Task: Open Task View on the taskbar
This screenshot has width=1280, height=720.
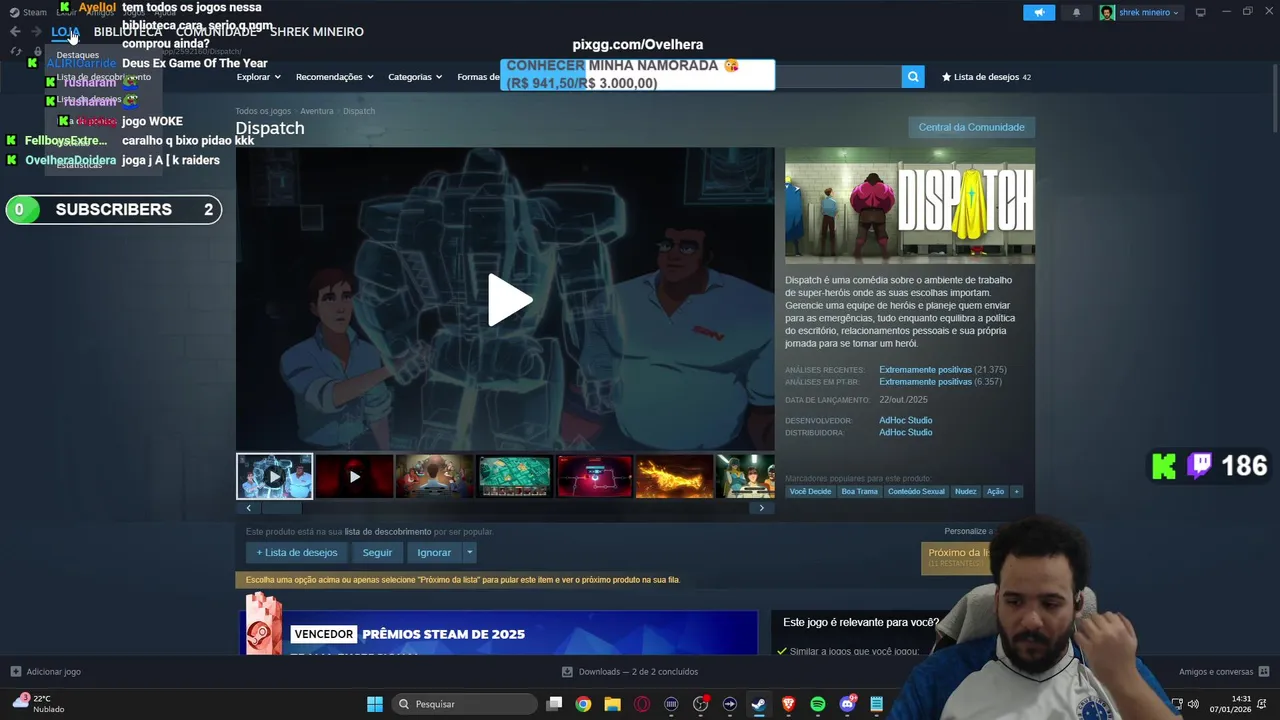Action: point(554,704)
